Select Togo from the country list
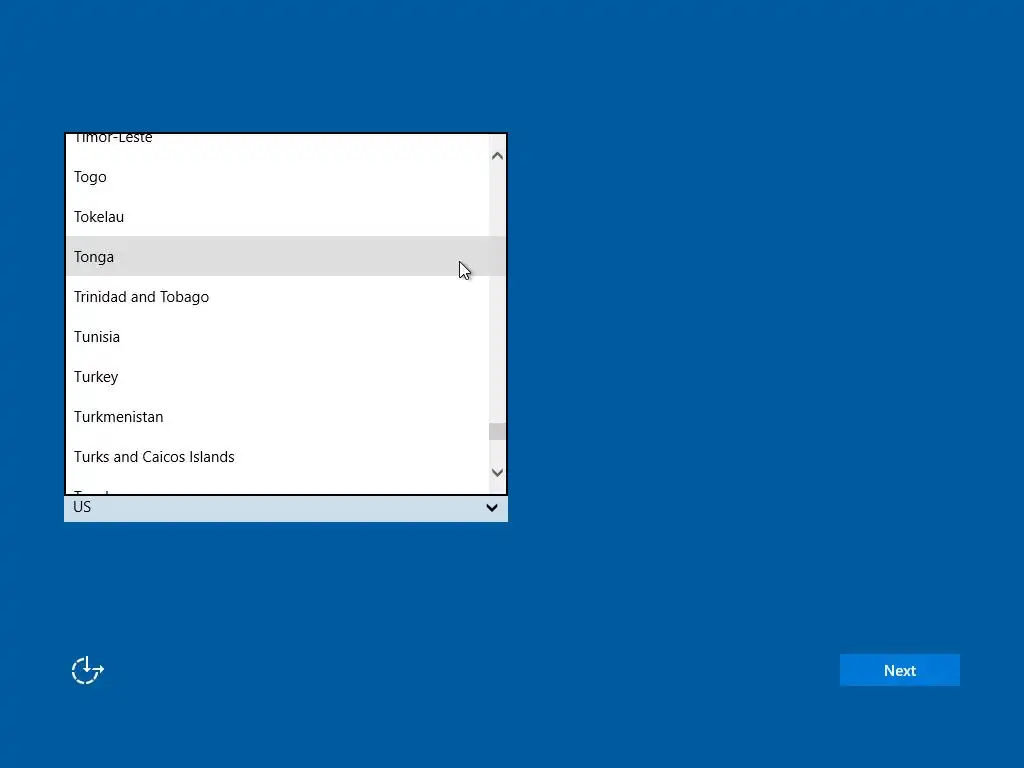Image resolution: width=1024 pixels, height=768 pixels. point(278,176)
